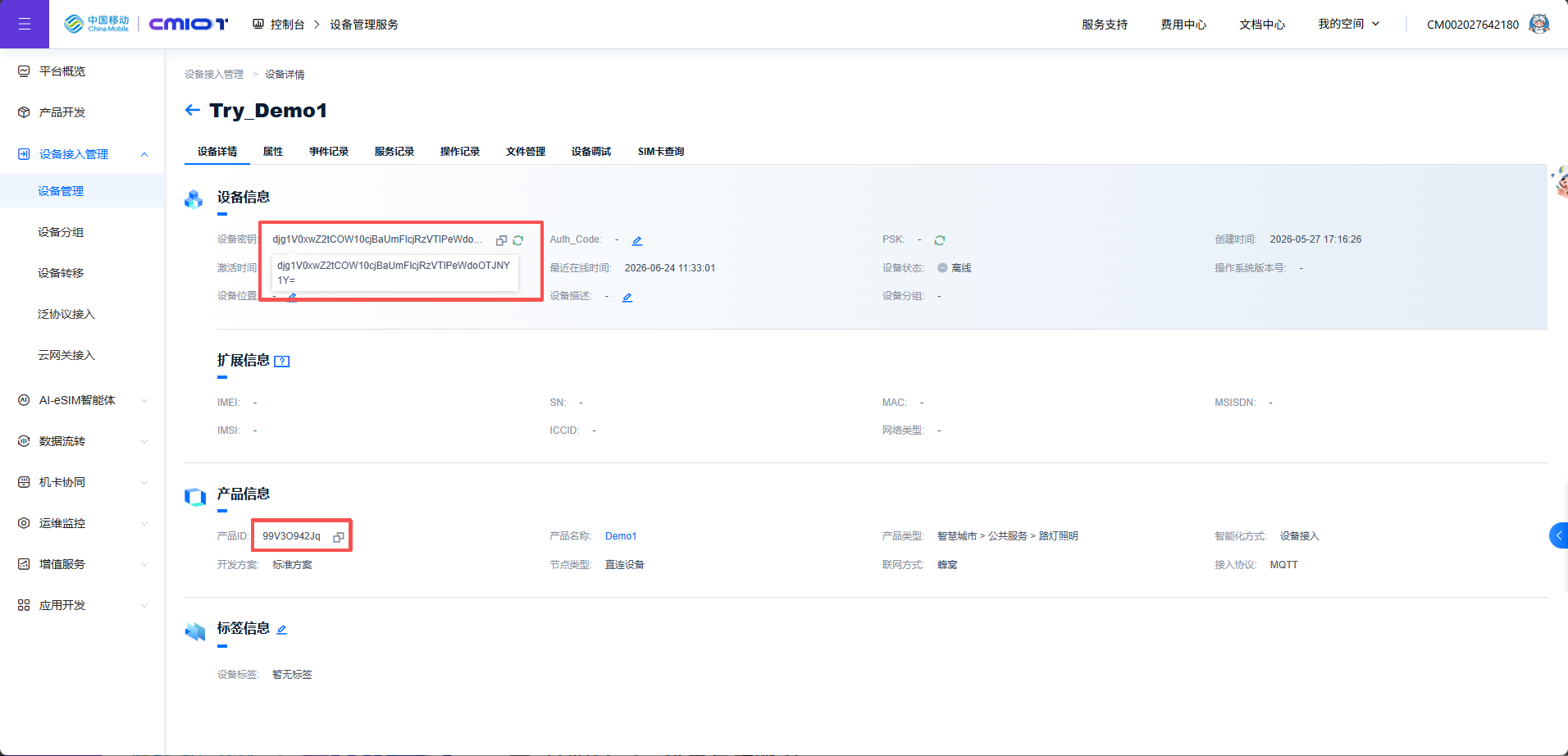The height and width of the screenshot is (756, 1568).
Task: Expand the 运维监控 sidebar section
Action: (144, 523)
